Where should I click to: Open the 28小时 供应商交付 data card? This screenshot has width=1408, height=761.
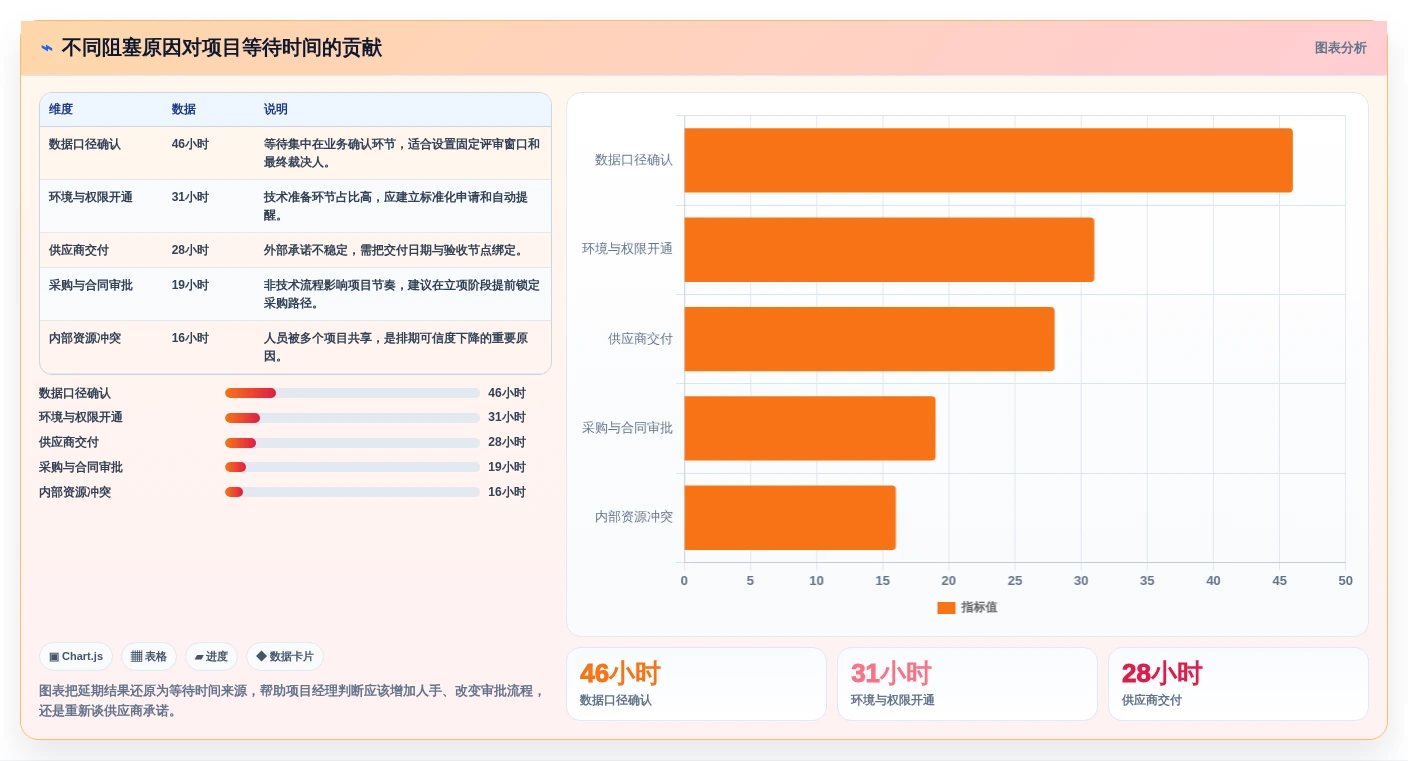pyautogui.click(x=1238, y=684)
